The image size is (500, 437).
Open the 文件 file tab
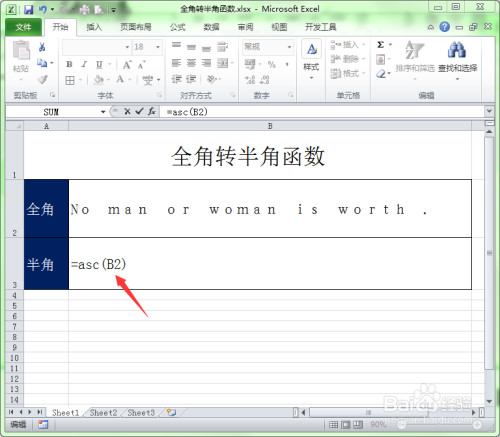click(x=23, y=27)
